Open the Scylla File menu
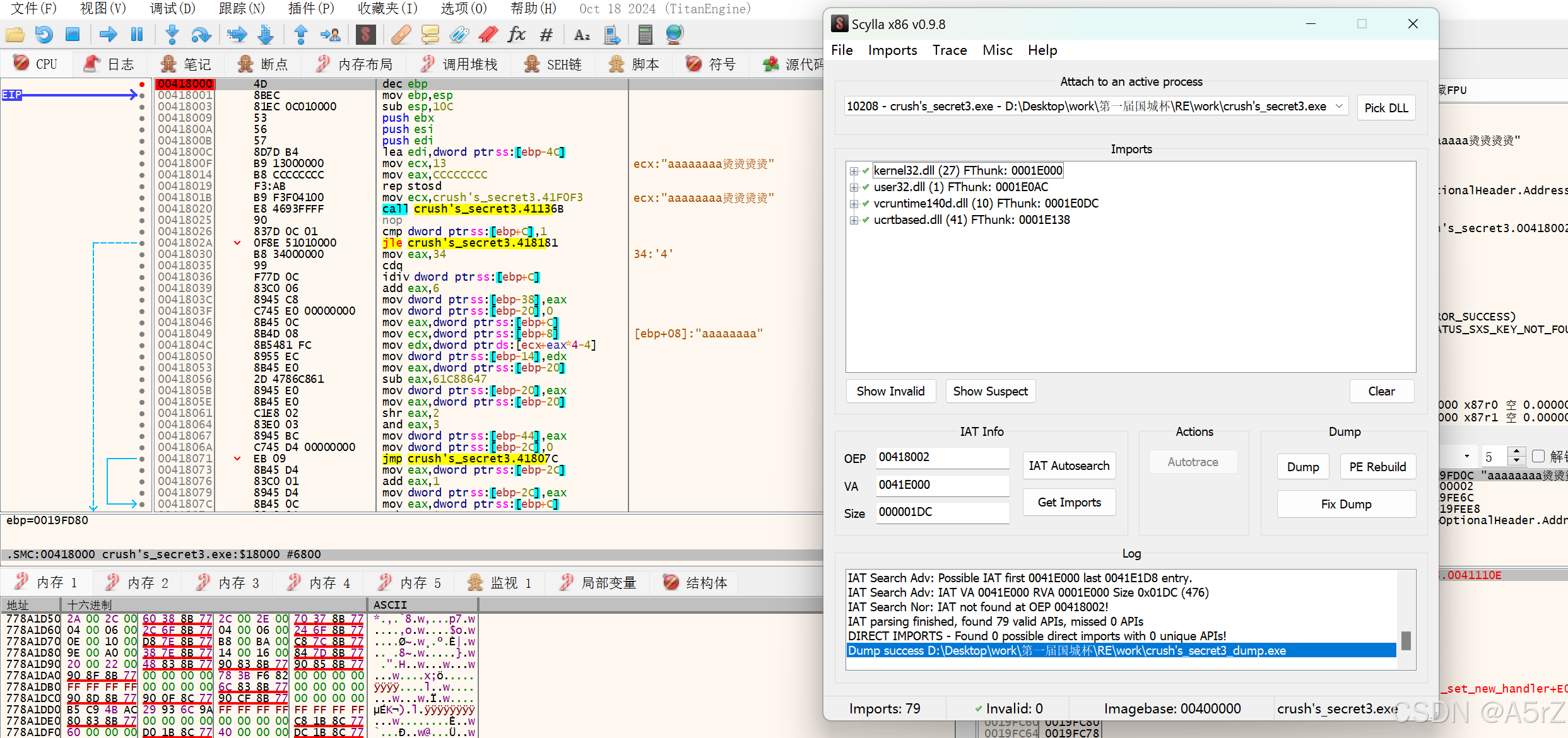The image size is (1568, 738). point(842,50)
